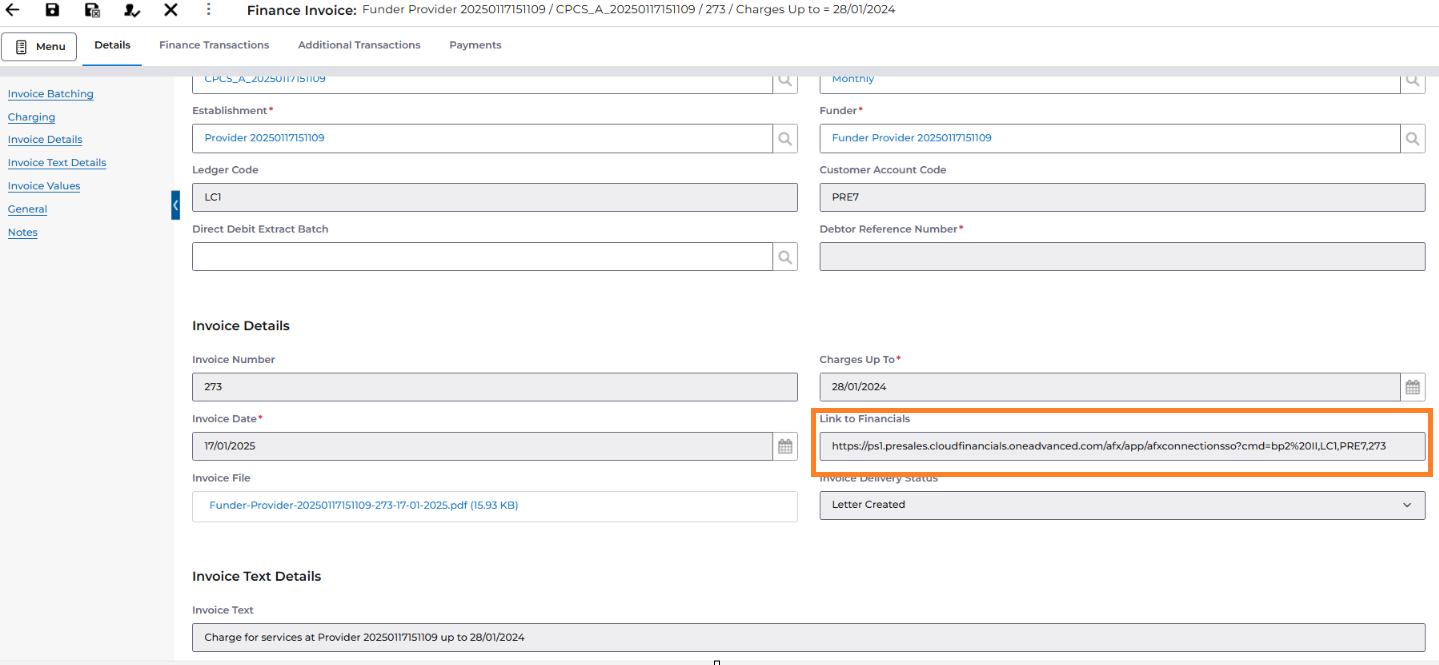The image size is (1439, 665).
Task: Open the three-dot more options menu
Action: click(208, 10)
